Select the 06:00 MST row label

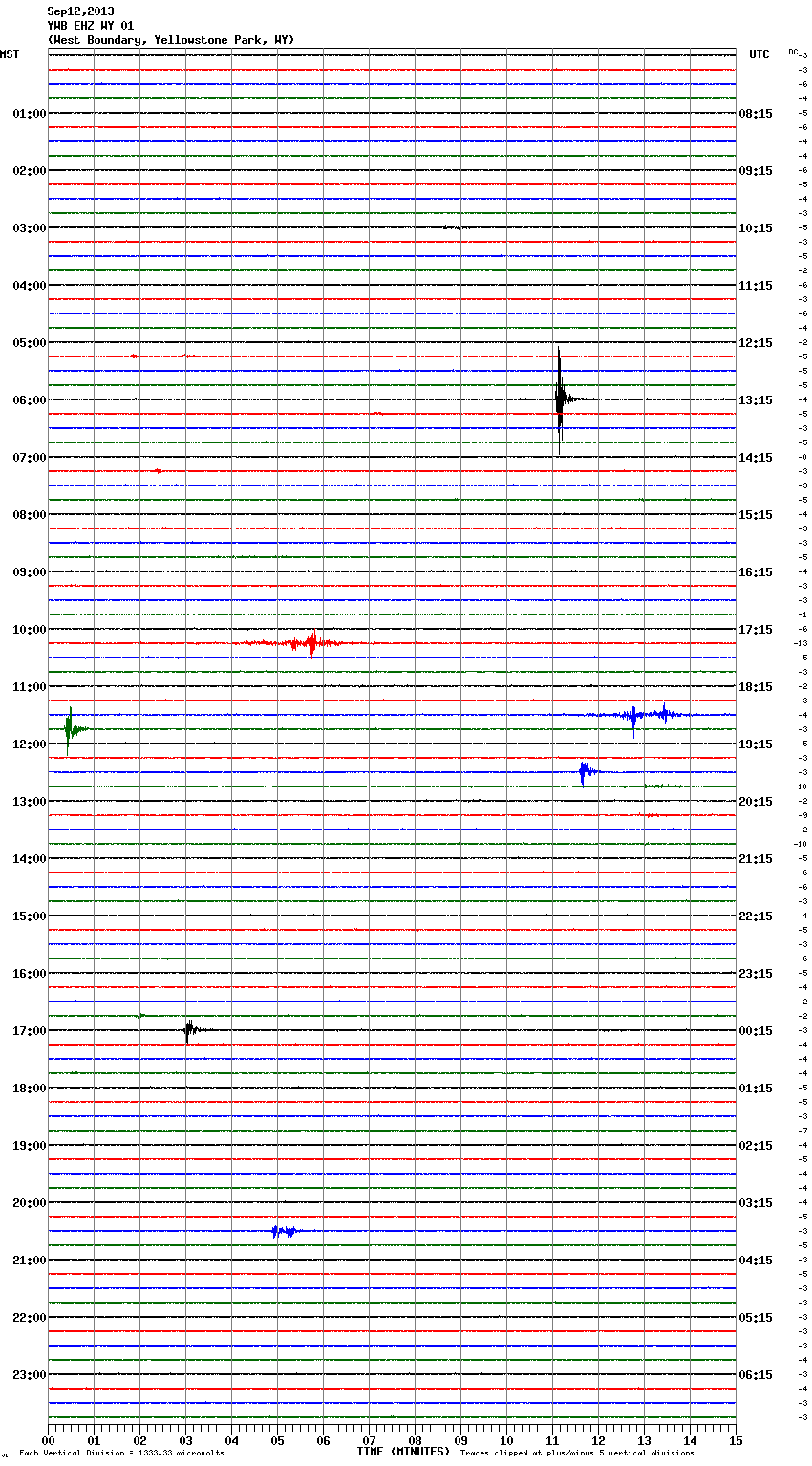point(30,400)
